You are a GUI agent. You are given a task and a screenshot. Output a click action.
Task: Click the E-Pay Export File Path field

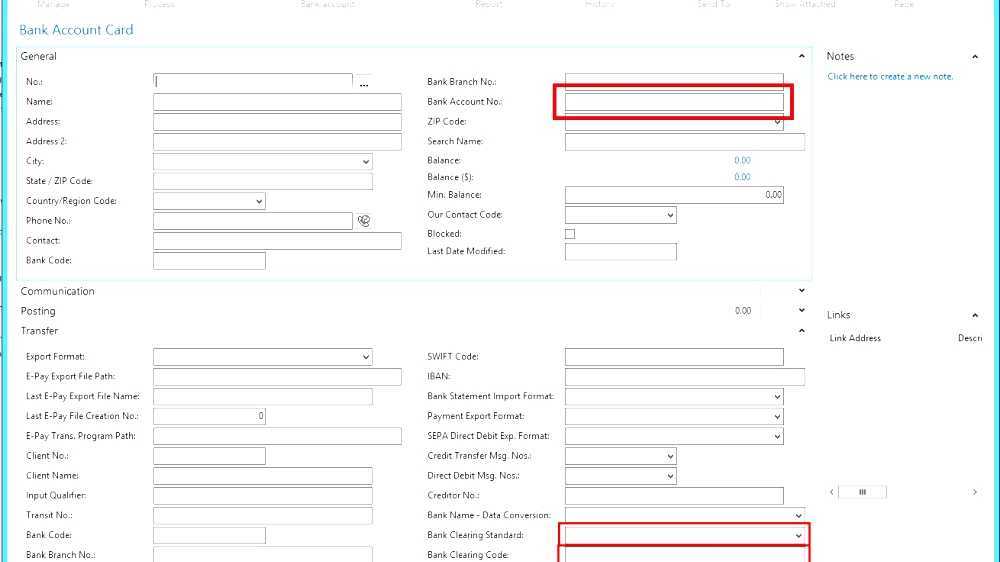(x=277, y=376)
